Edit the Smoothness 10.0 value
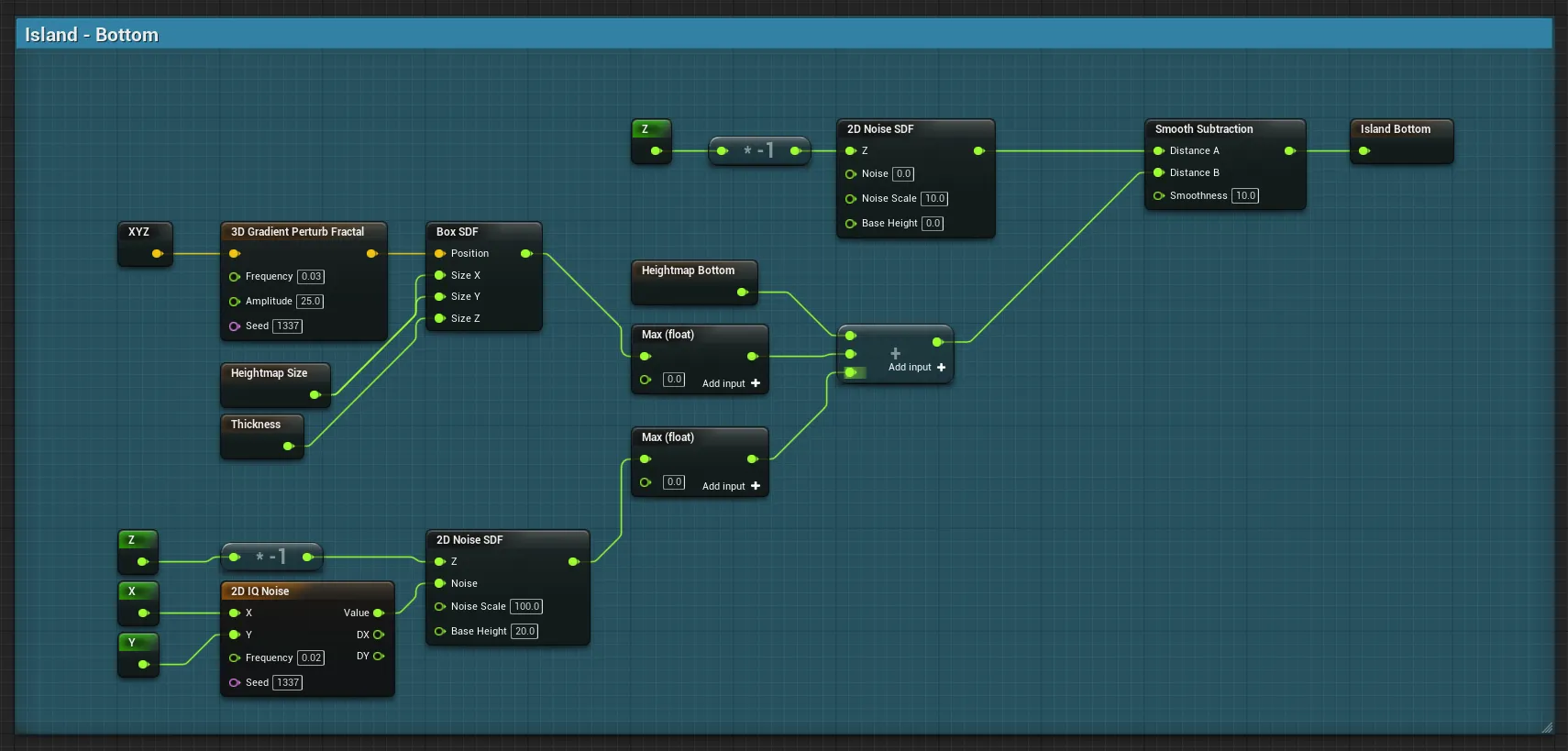This screenshot has height=751, width=1568. [1244, 196]
